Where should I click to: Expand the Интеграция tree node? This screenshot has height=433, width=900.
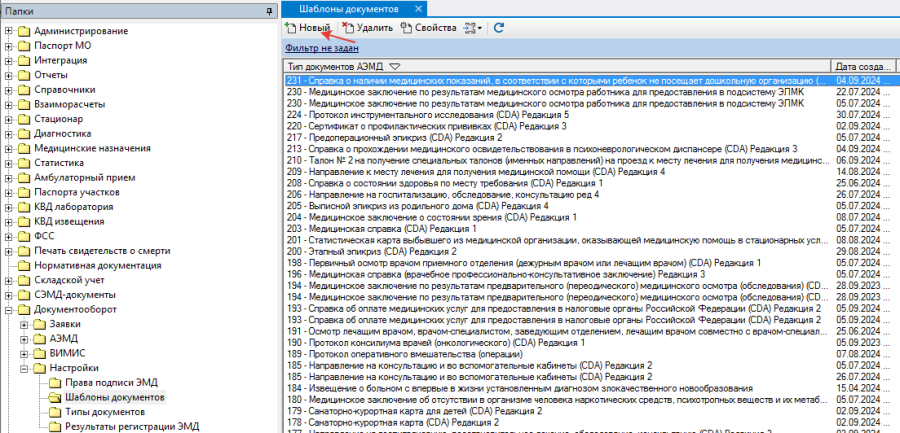9,60
